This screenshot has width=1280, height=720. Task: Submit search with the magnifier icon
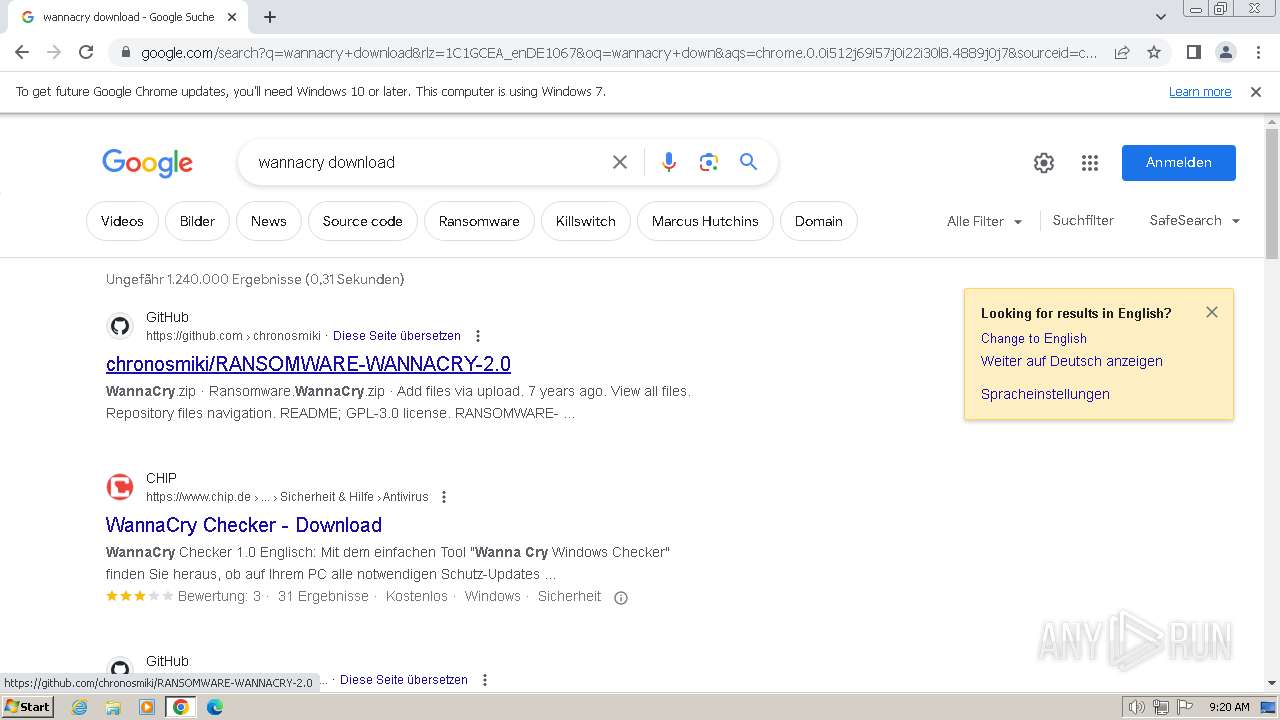coord(748,162)
